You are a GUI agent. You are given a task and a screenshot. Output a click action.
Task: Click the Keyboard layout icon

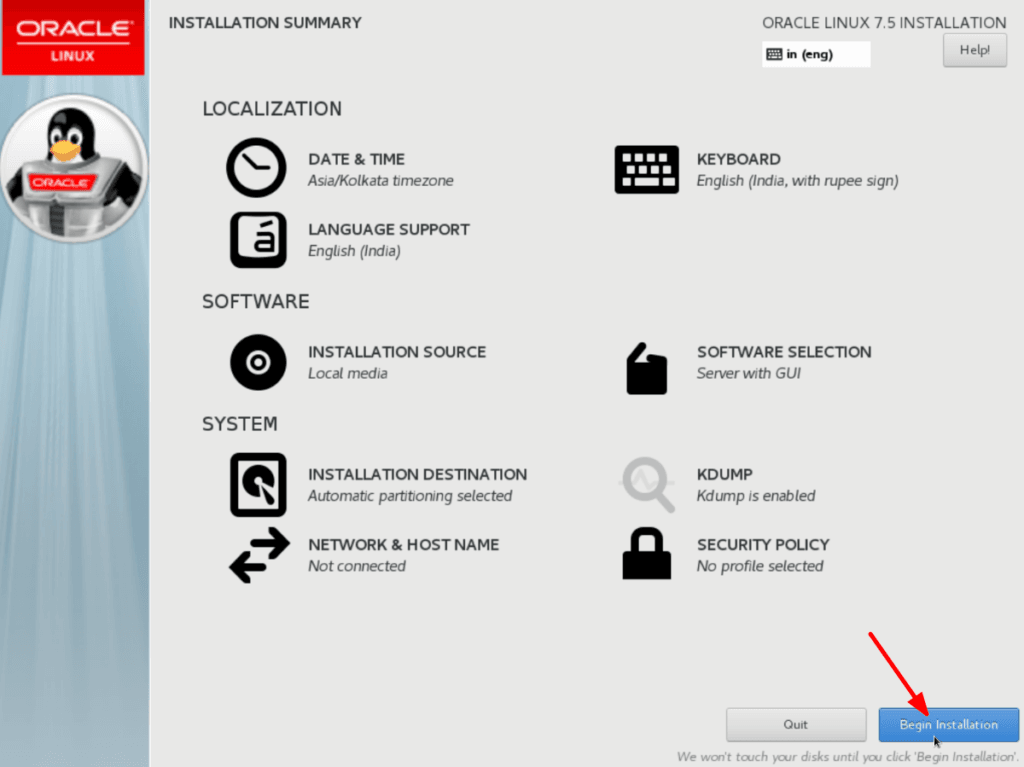pos(647,169)
